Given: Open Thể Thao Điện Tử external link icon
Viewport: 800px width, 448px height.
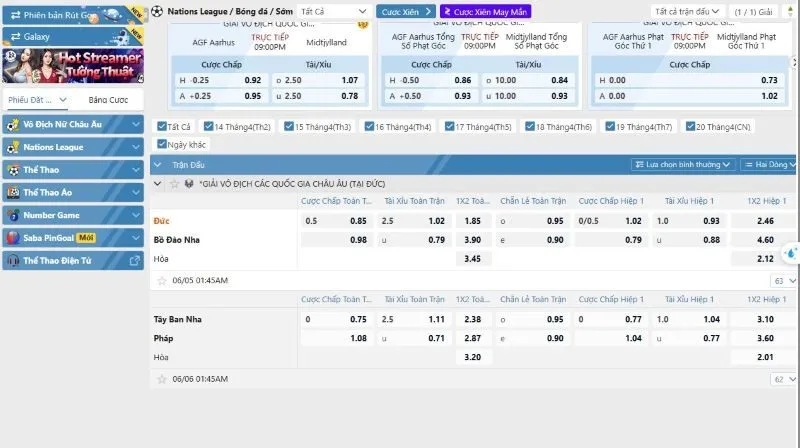Looking at the screenshot, I should 135,260.
